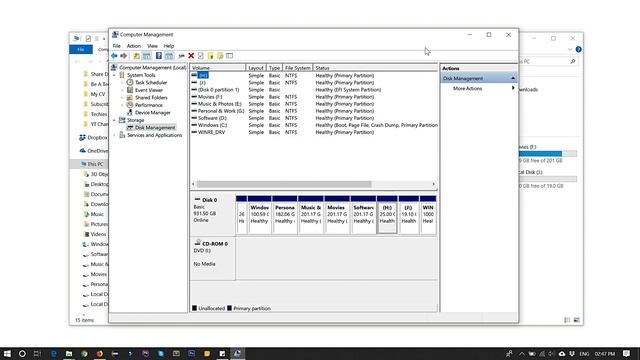Click the Unallocated black legend swatch

click(194, 308)
